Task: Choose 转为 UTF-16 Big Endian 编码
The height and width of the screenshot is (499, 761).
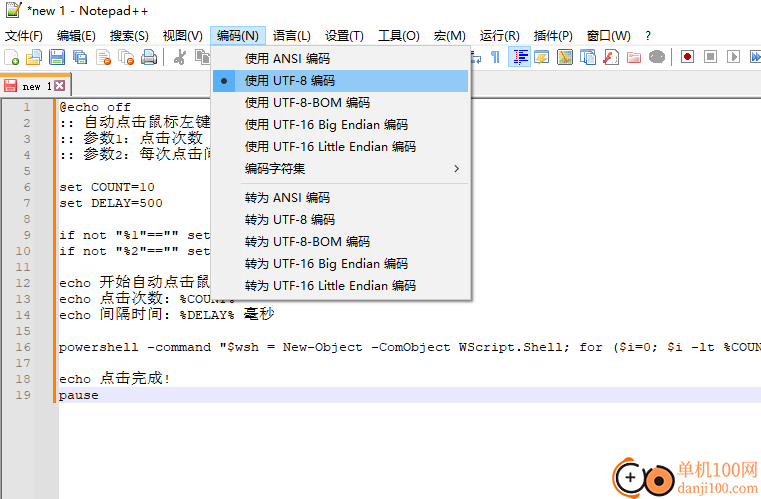Action: click(341, 264)
